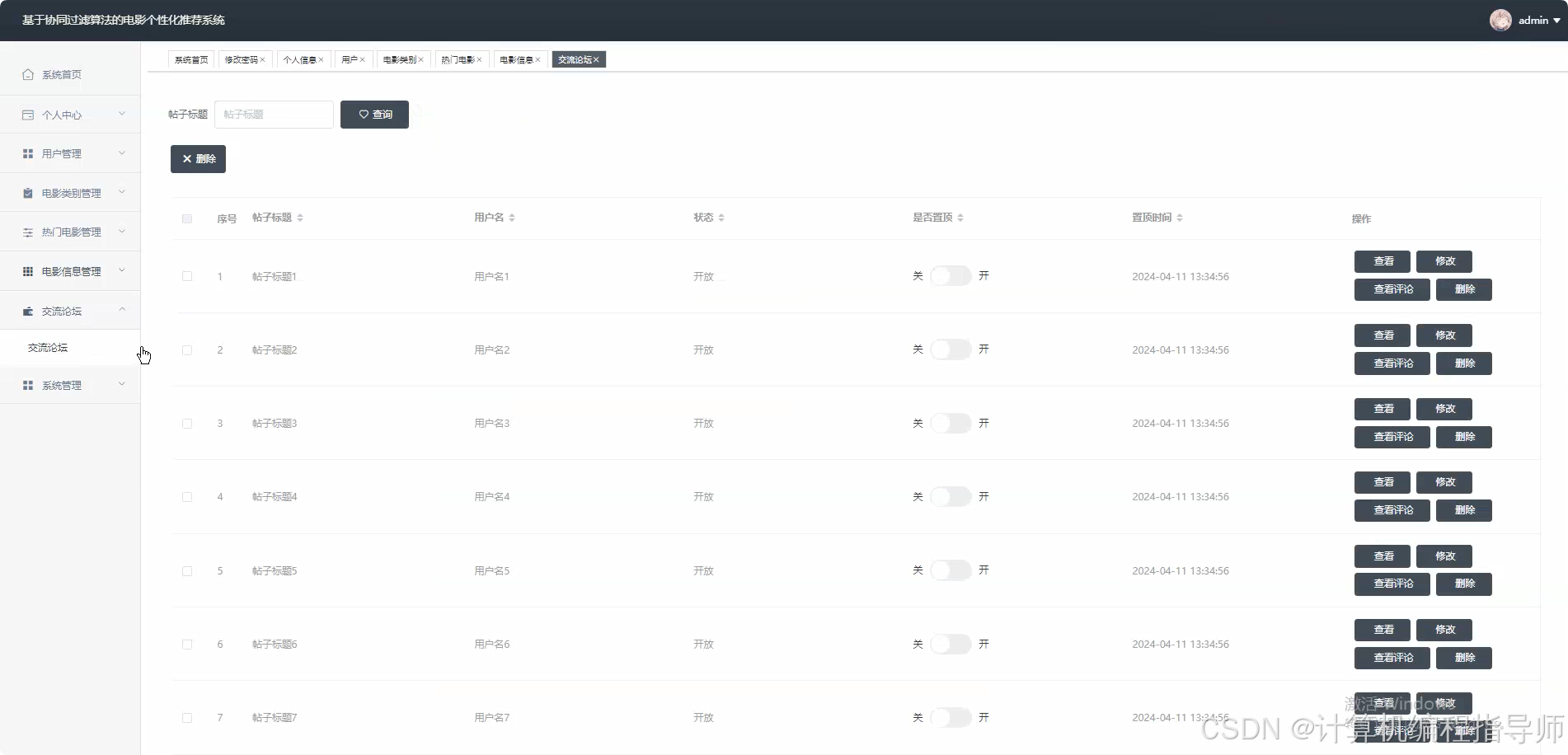Click the admin avatar image
1568x755 pixels.
(x=1500, y=20)
